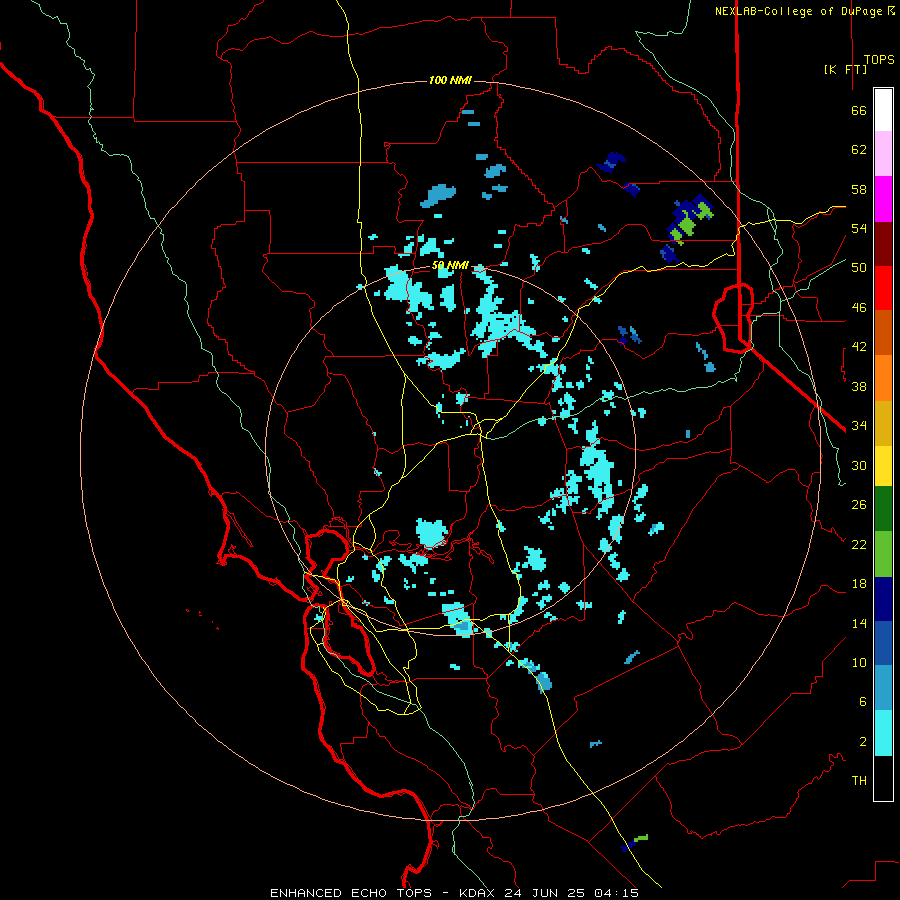Select the magenta swatch in the color scale
The image size is (900, 900).
(883, 199)
